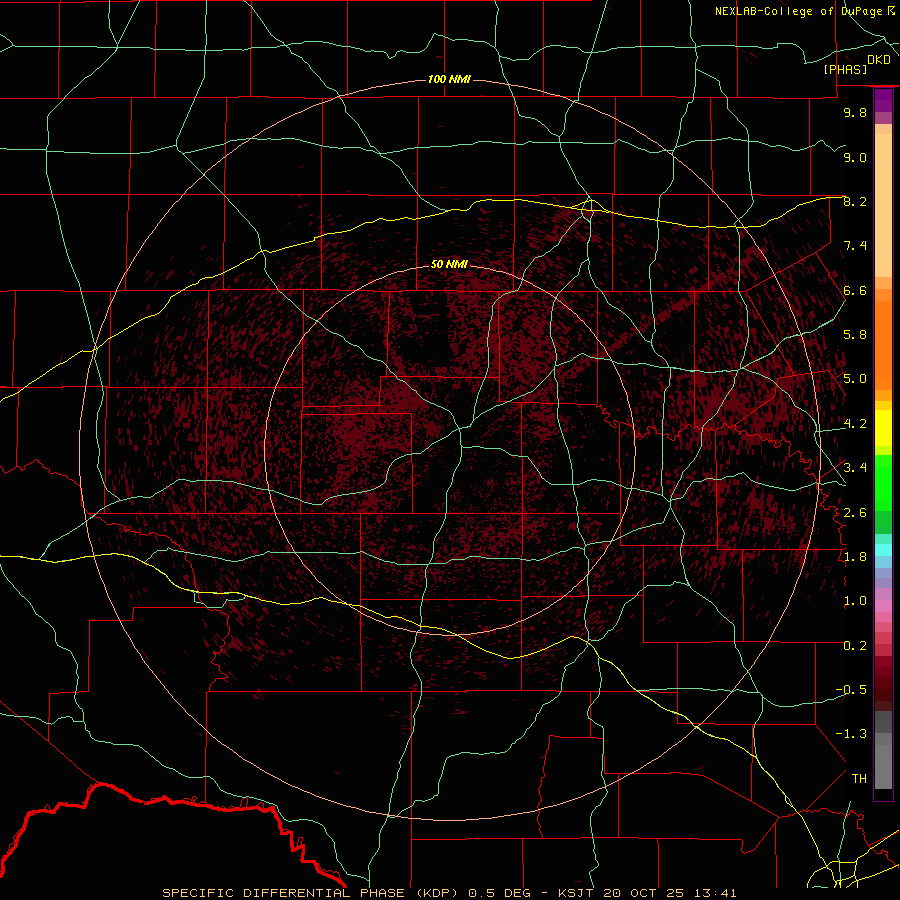Pick the yellow band of the color scale

click(x=883, y=428)
